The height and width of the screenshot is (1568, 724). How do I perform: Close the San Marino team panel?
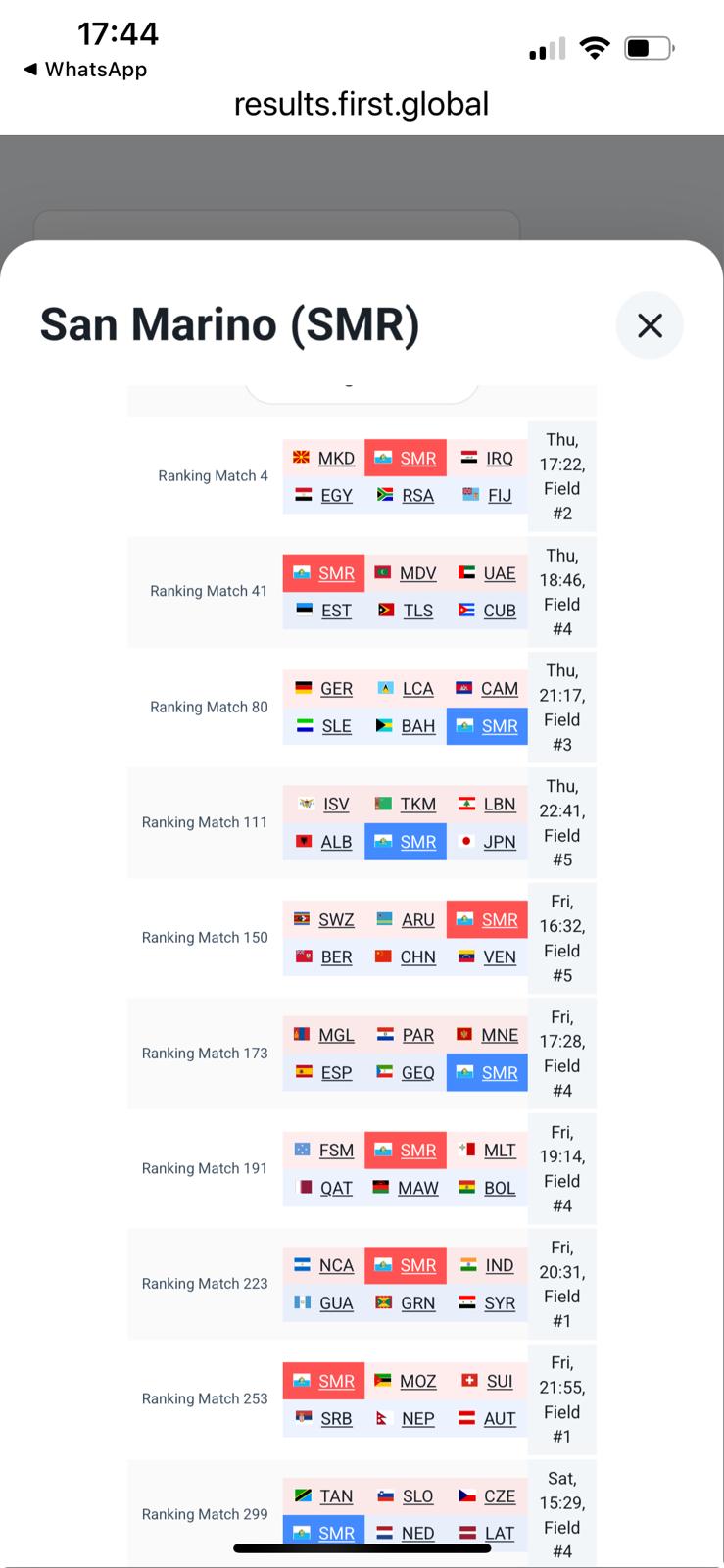tap(650, 325)
